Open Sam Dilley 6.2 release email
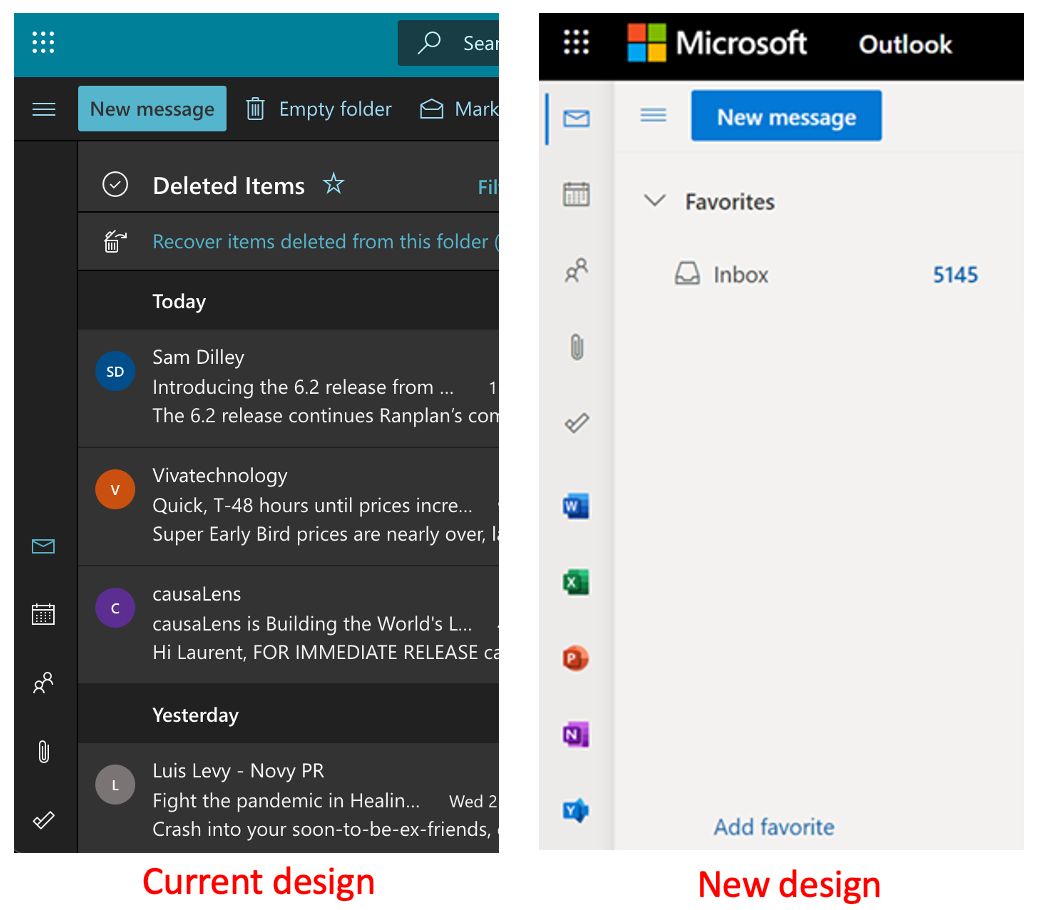 288,388
